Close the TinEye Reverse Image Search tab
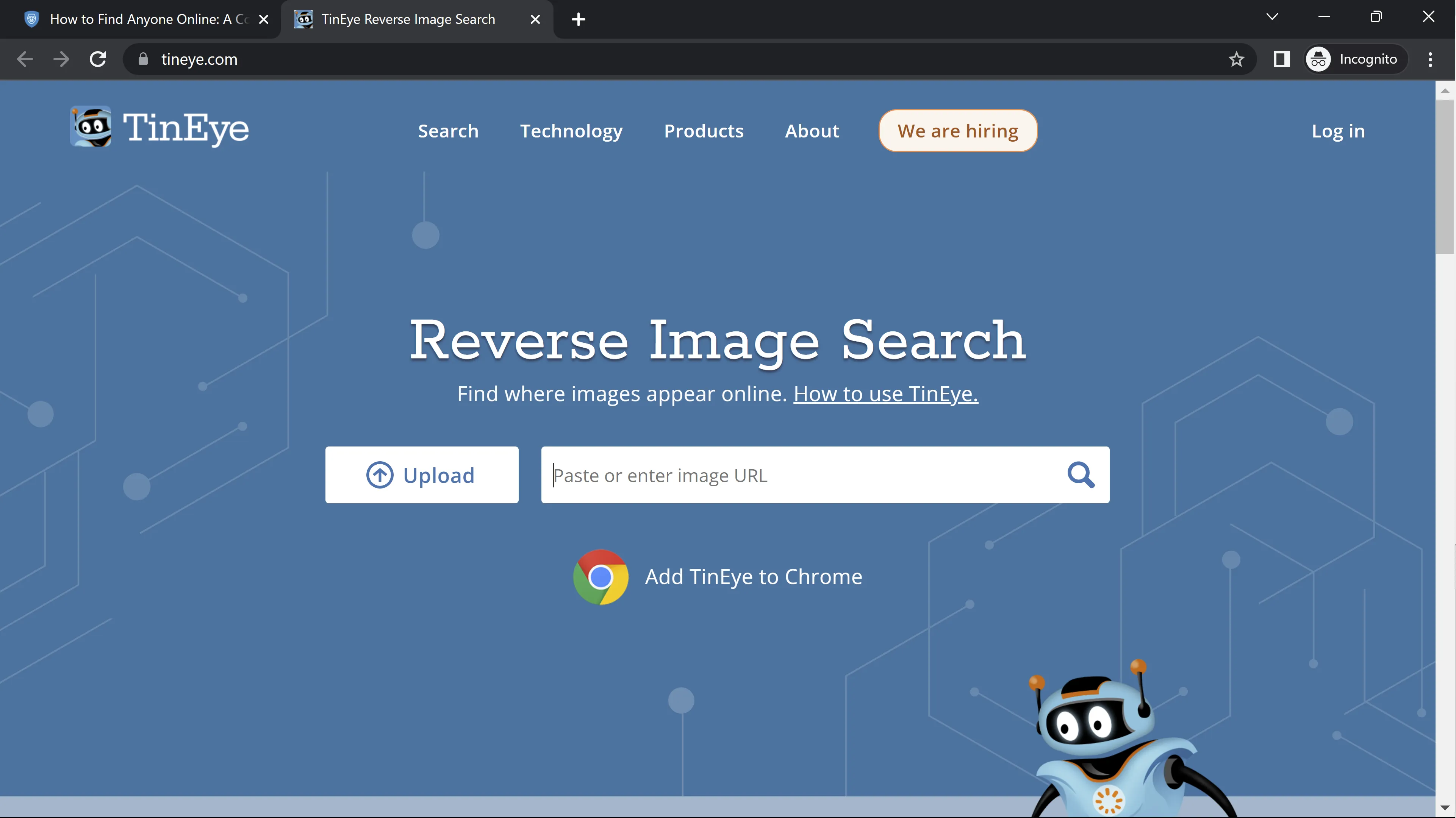 535,19
